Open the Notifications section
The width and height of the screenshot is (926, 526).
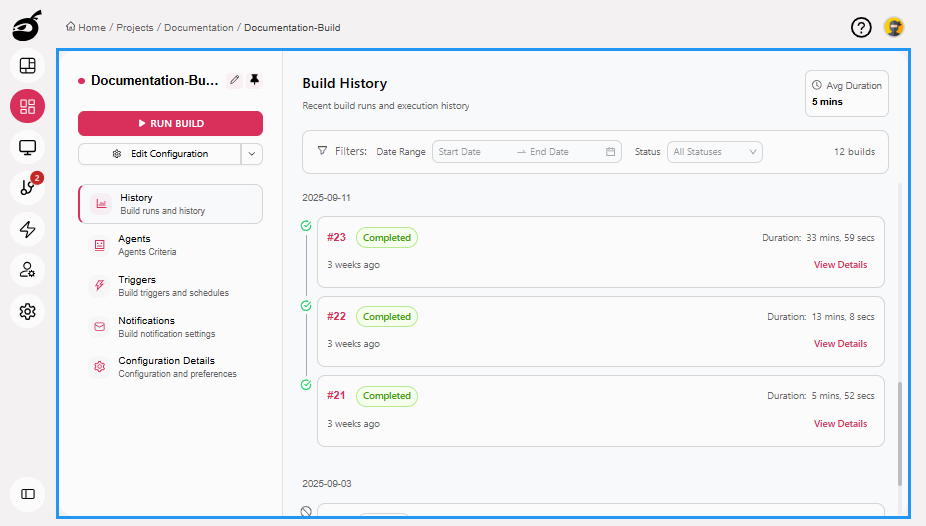(x=170, y=327)
